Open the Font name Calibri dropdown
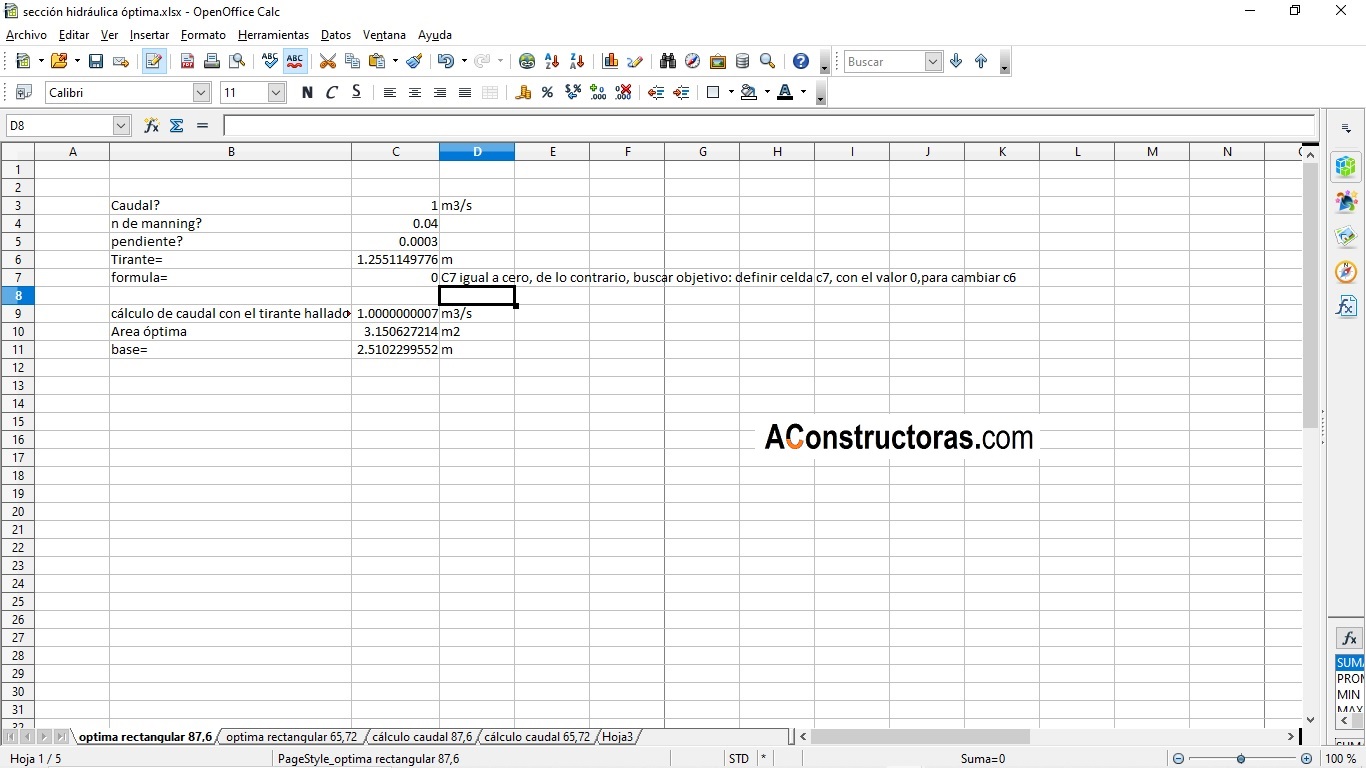The image size is (1366, 768). (x=201, y=93)
